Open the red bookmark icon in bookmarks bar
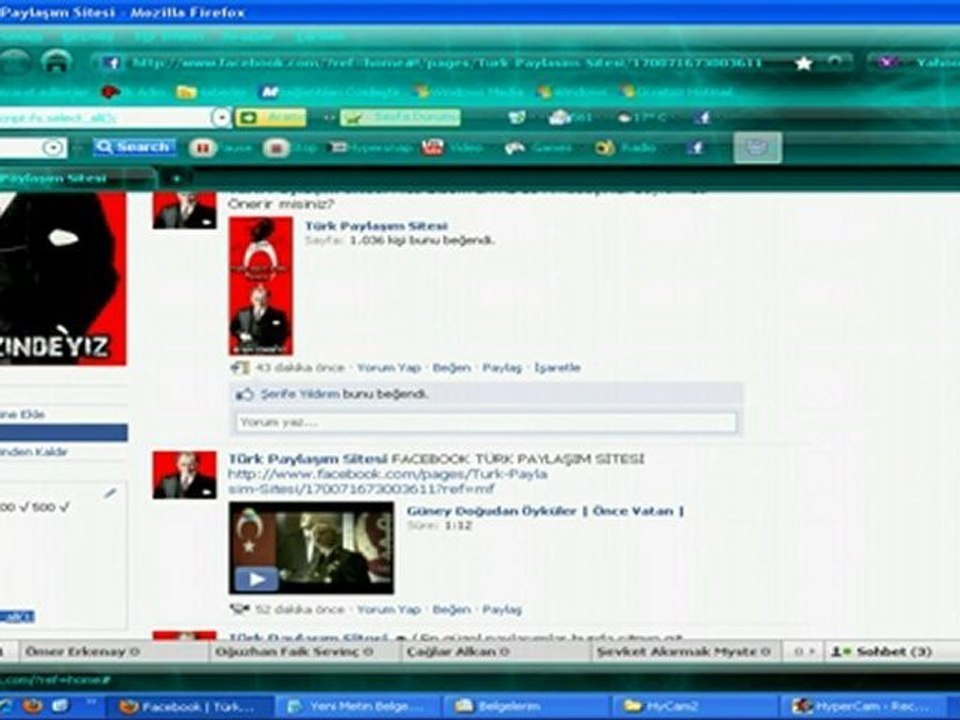 point(110,92)
